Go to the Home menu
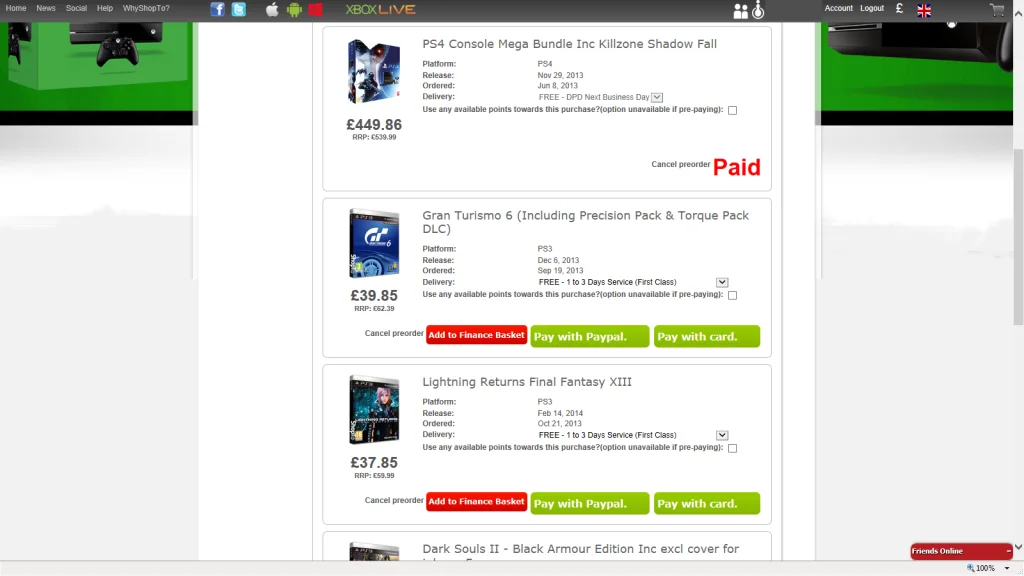1024x576 pixels. (x=16, y=8)
